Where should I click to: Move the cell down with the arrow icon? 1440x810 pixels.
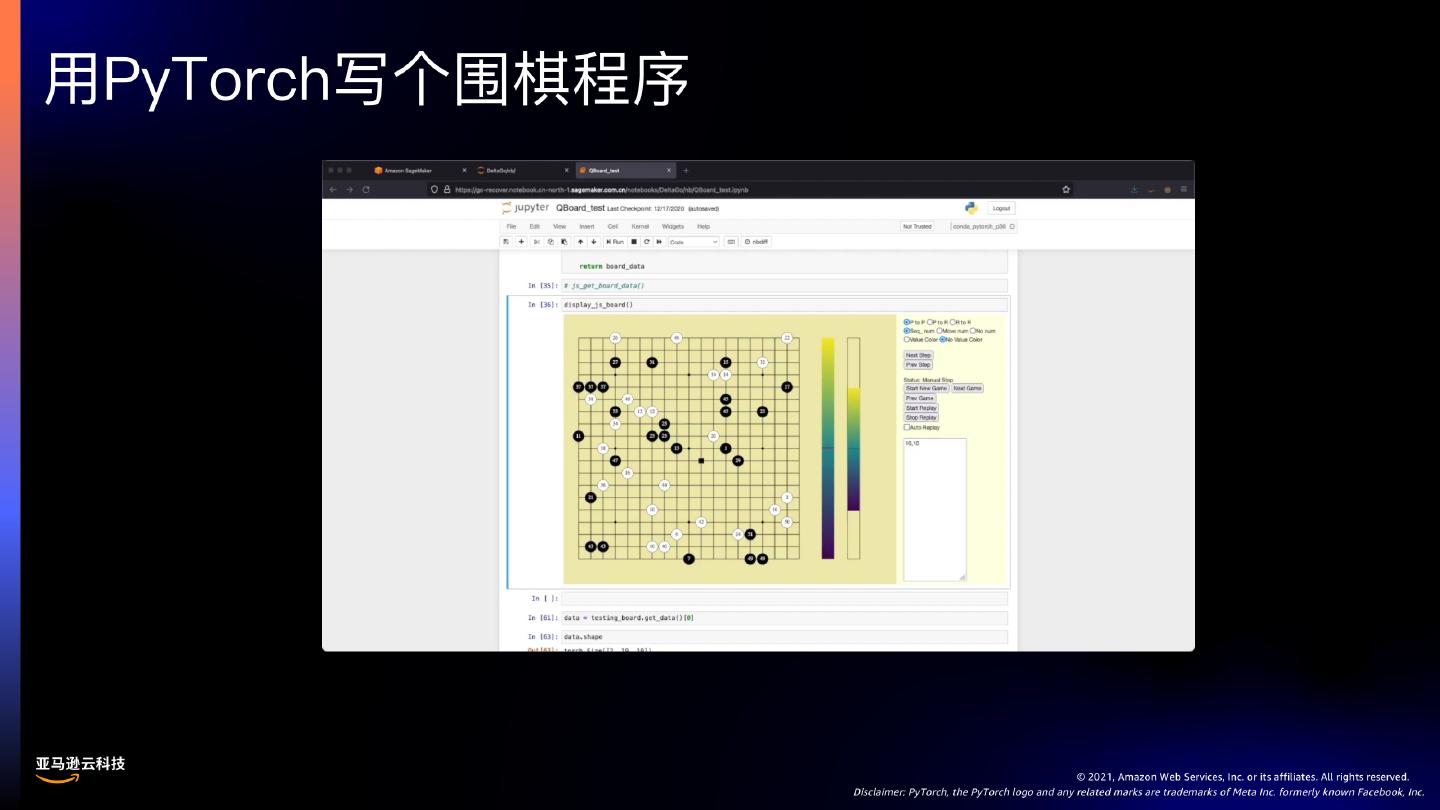coord(593,242)
